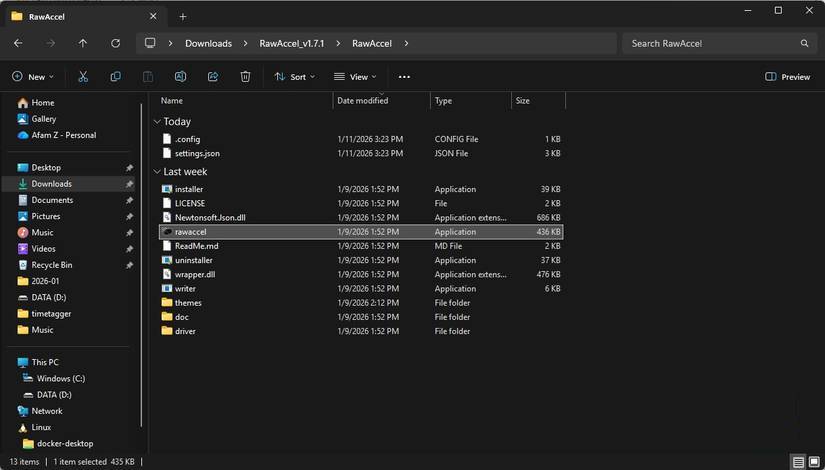Click the Delete trash icon in toolbar
825x470 pixels.
pyautogui.click(x=245, y=77)
